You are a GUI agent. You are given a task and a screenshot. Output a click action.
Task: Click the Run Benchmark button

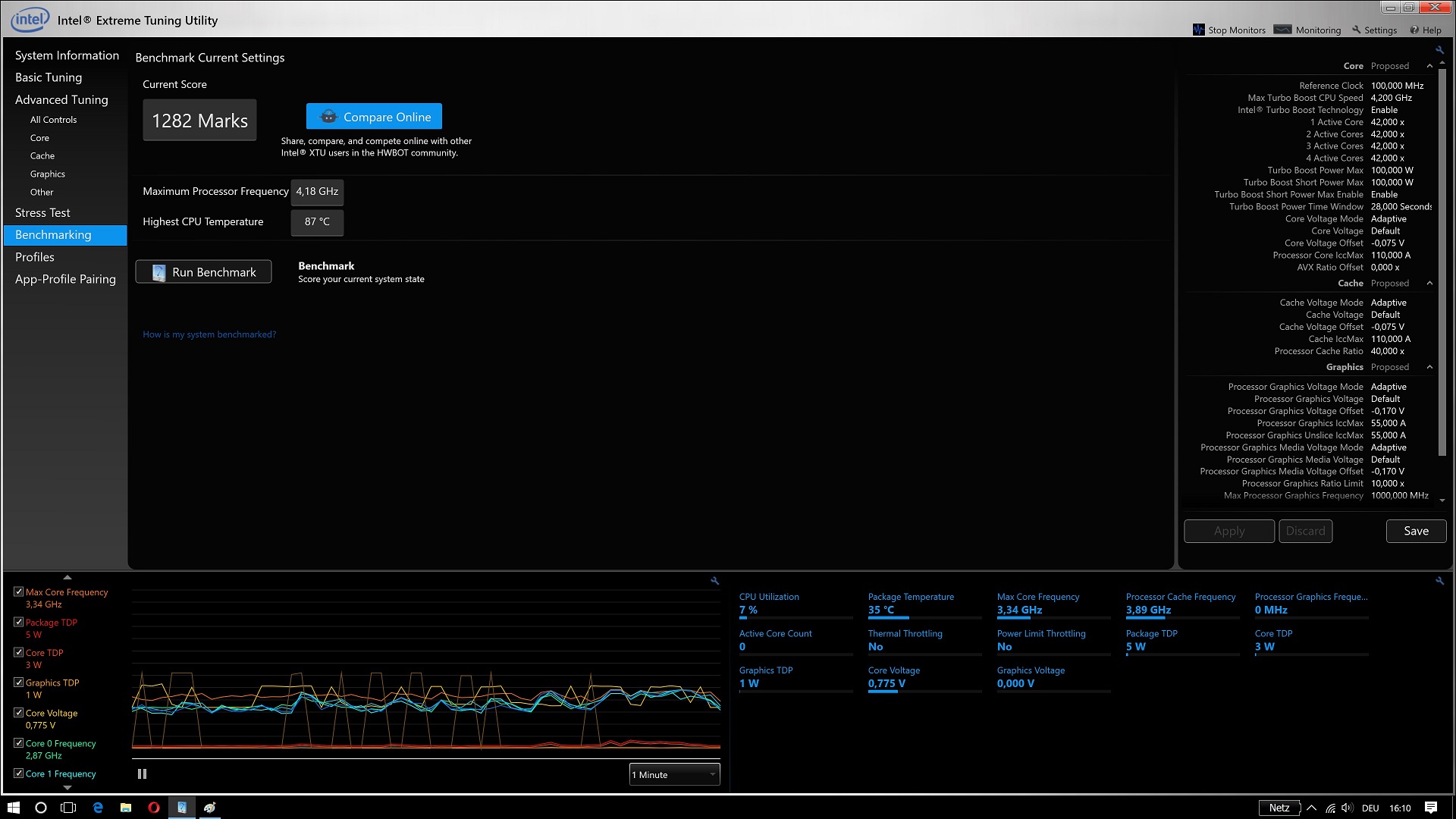point(203,272)
